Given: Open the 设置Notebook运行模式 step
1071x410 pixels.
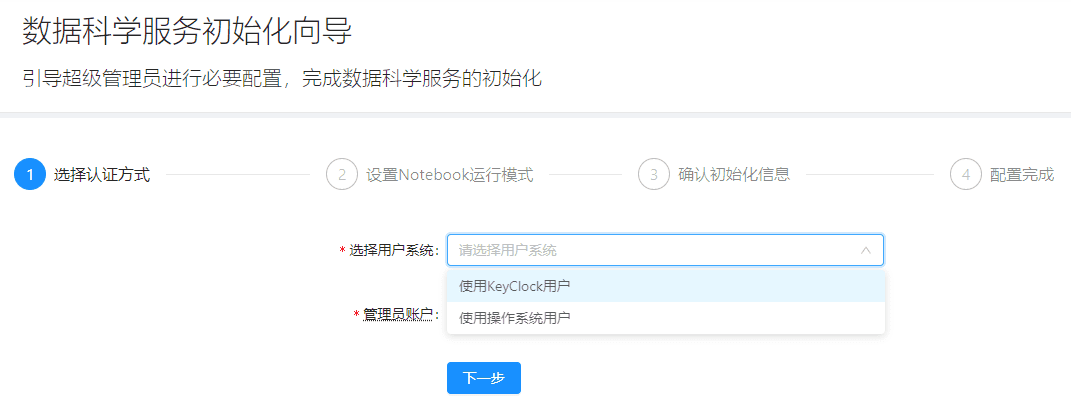Looking at the screenshot, I should point(449,175).
